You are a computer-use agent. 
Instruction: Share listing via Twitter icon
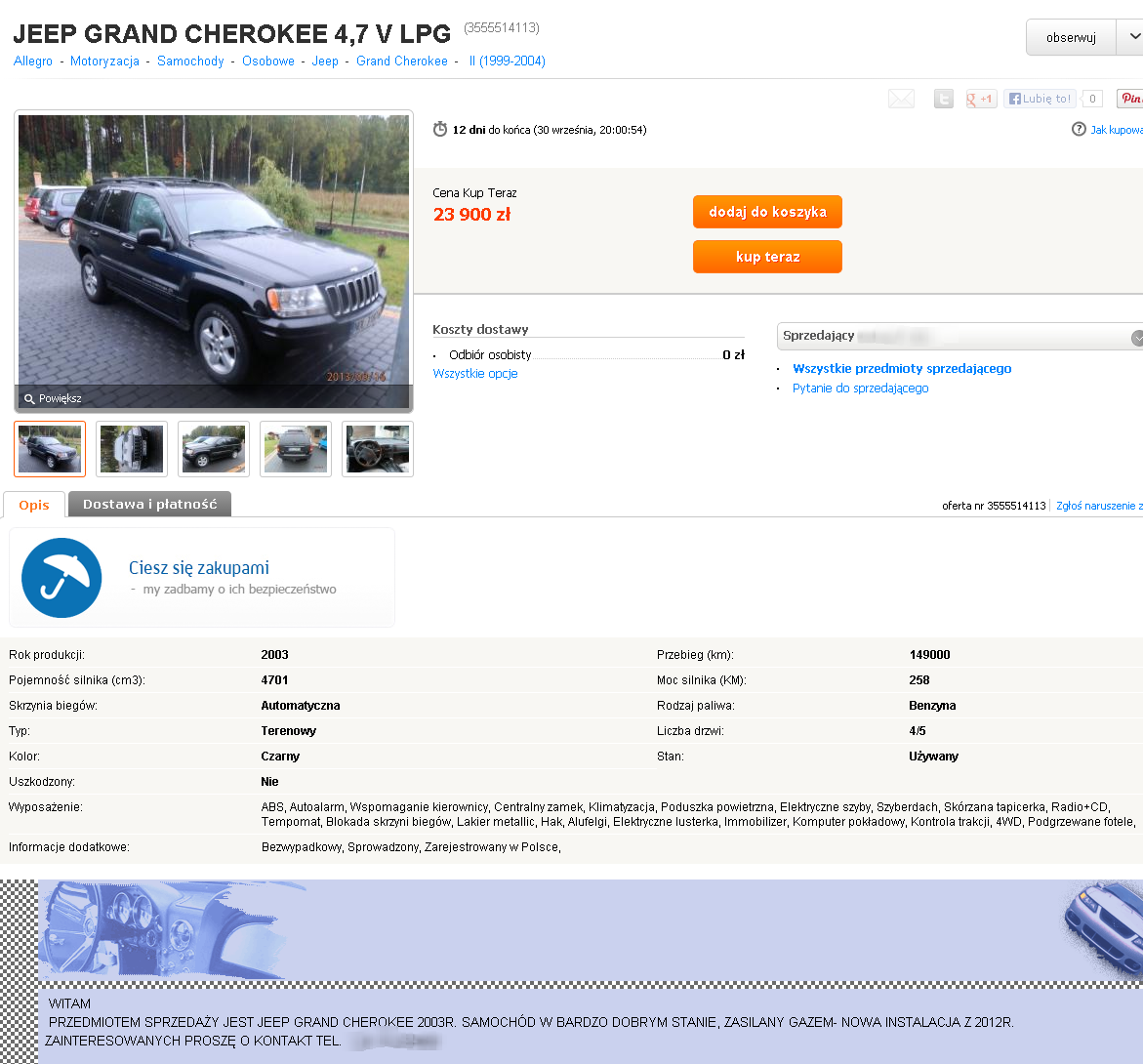[x=943, y=99]
